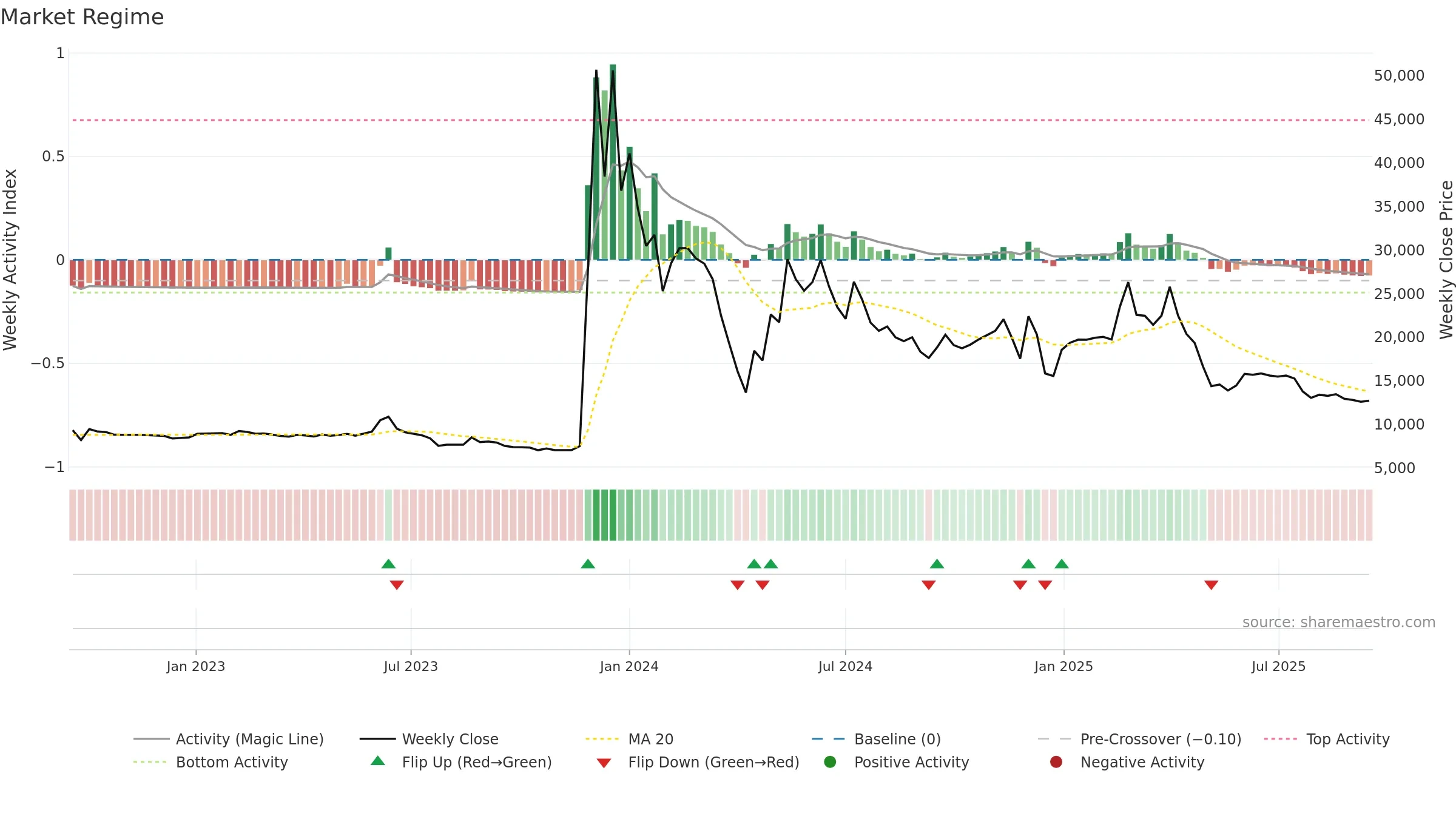
Task: Click the Jul 2025 axis label
Action: pos(1278,666)
